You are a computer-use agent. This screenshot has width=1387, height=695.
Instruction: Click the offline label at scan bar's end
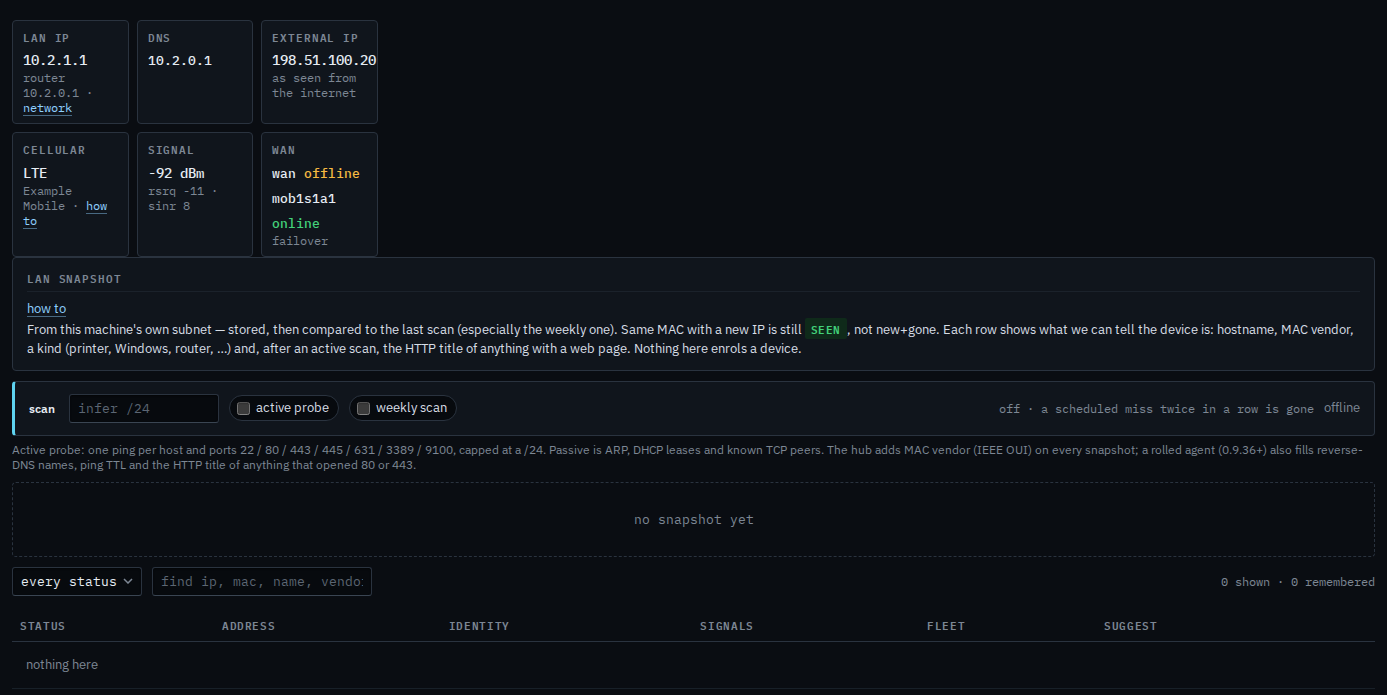(1342, 408)
